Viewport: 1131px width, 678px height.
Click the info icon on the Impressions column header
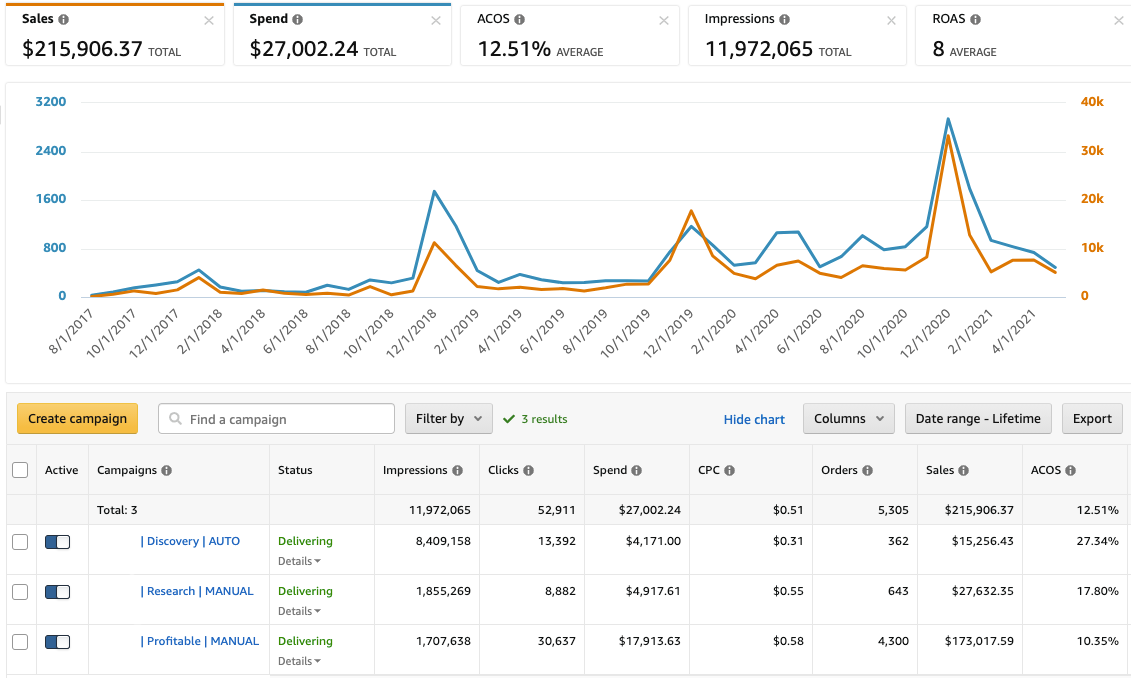point(459,470)
